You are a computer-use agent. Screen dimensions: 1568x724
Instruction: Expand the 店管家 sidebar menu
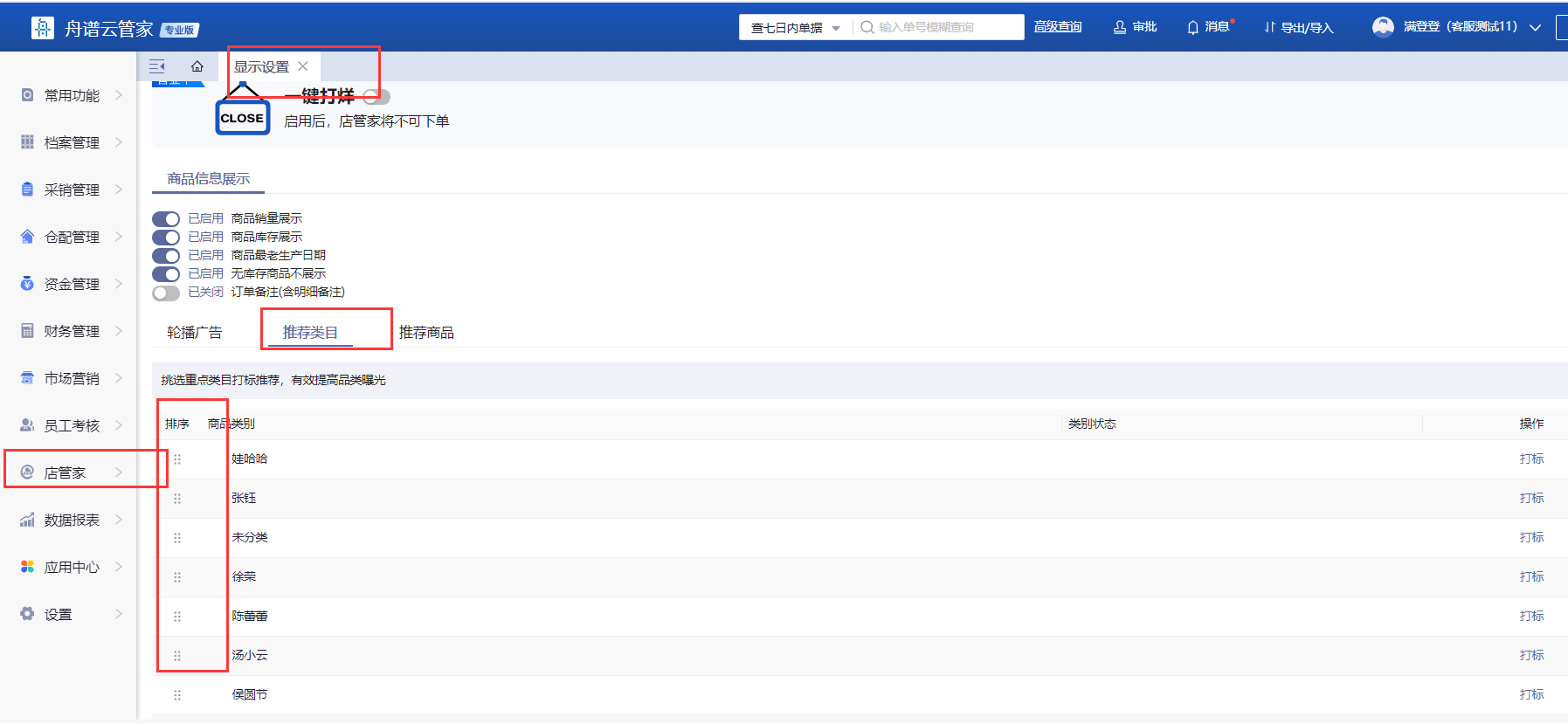click(x=72, y=472)
